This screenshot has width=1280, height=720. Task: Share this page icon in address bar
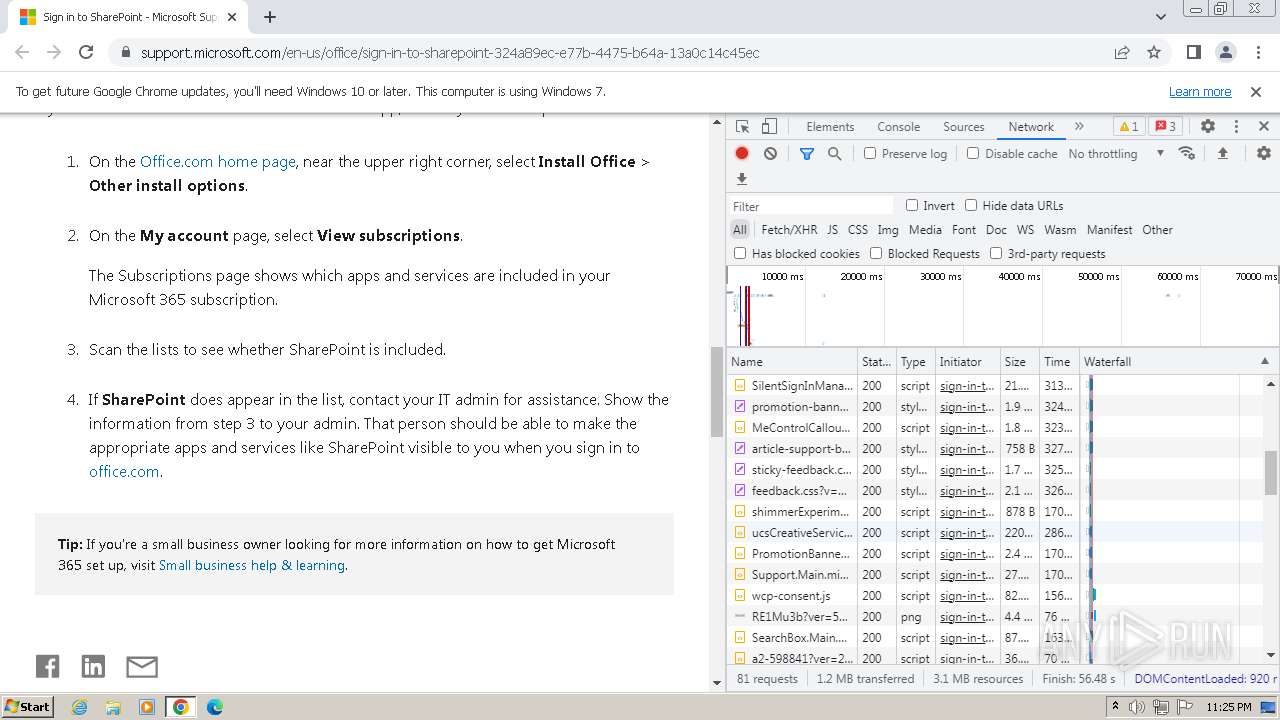pyautogui.click(x=1122, y=52)
